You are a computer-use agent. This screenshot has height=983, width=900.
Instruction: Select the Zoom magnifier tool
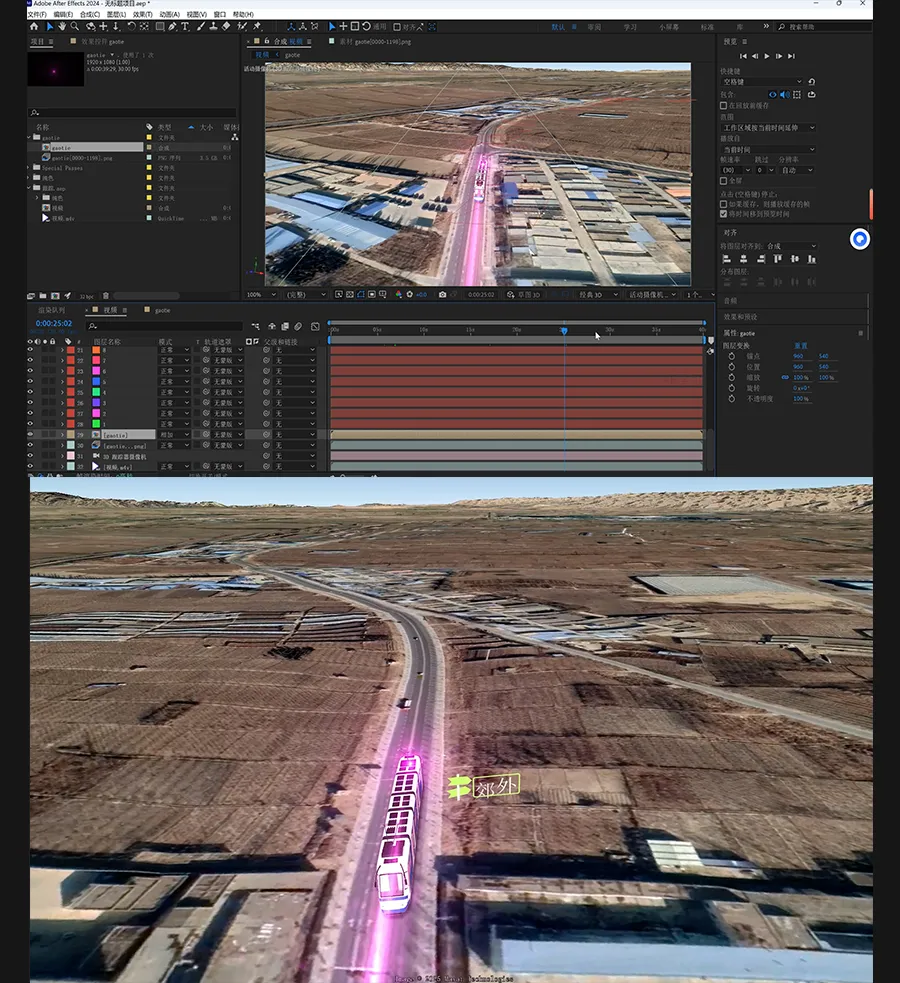[75, 26]
